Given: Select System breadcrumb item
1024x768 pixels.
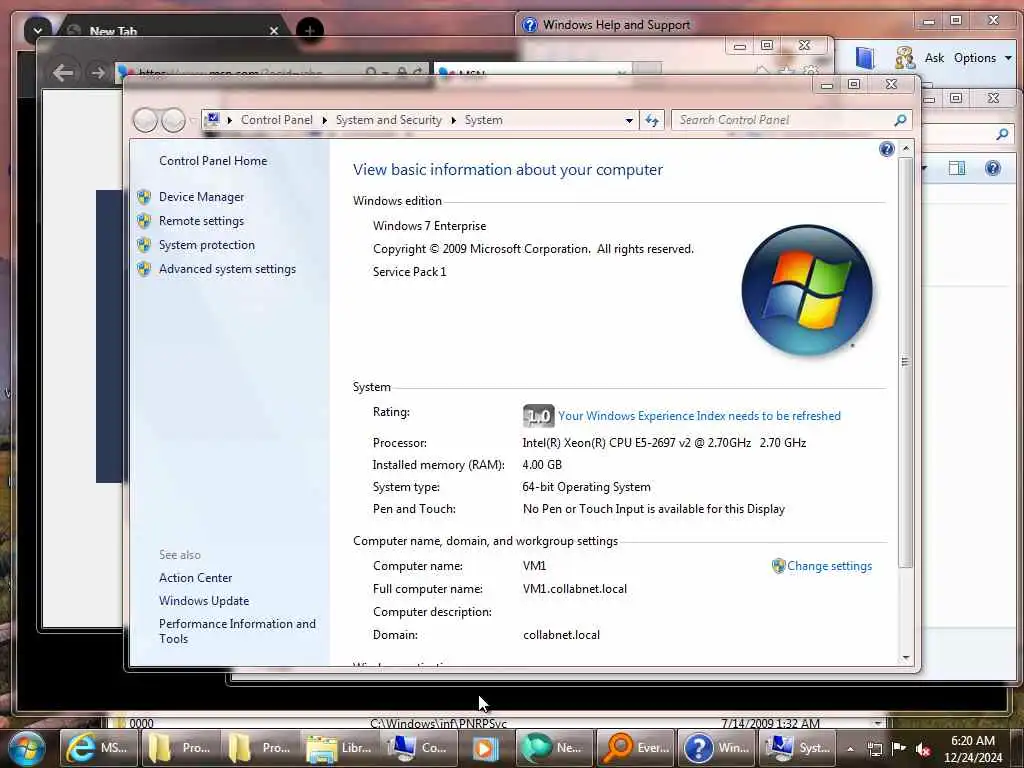Looking at the screenshot, I should tap(483, 120).
